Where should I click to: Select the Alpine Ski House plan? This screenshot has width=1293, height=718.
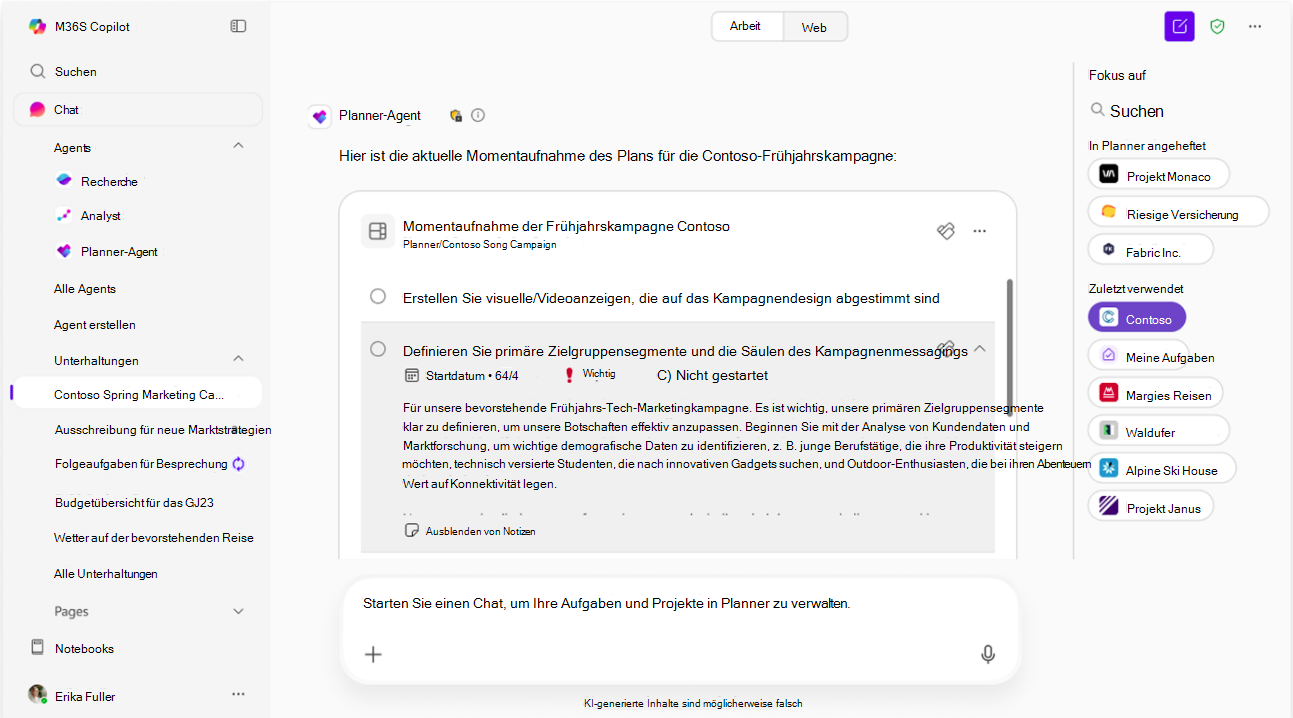[x=1162, y=469]
